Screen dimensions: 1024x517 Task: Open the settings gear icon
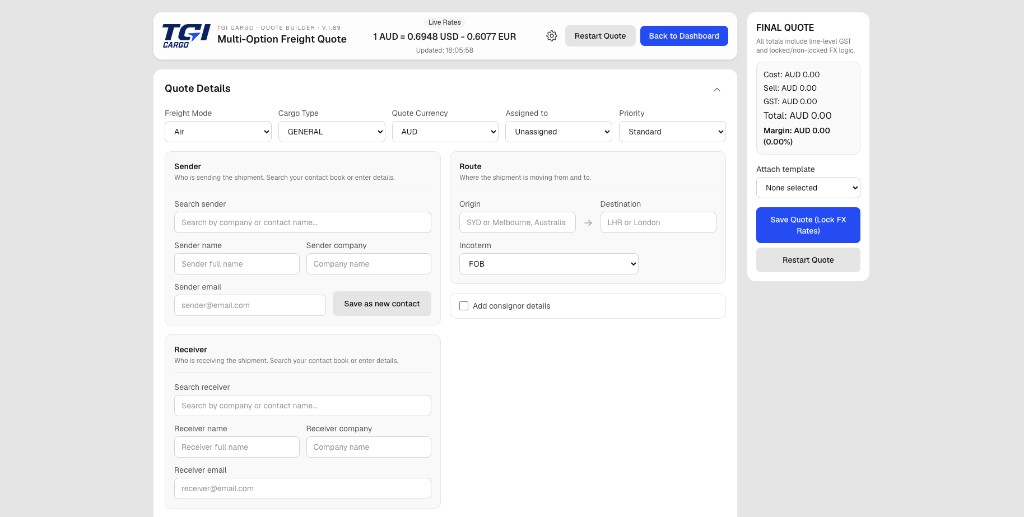click(551, 36)
